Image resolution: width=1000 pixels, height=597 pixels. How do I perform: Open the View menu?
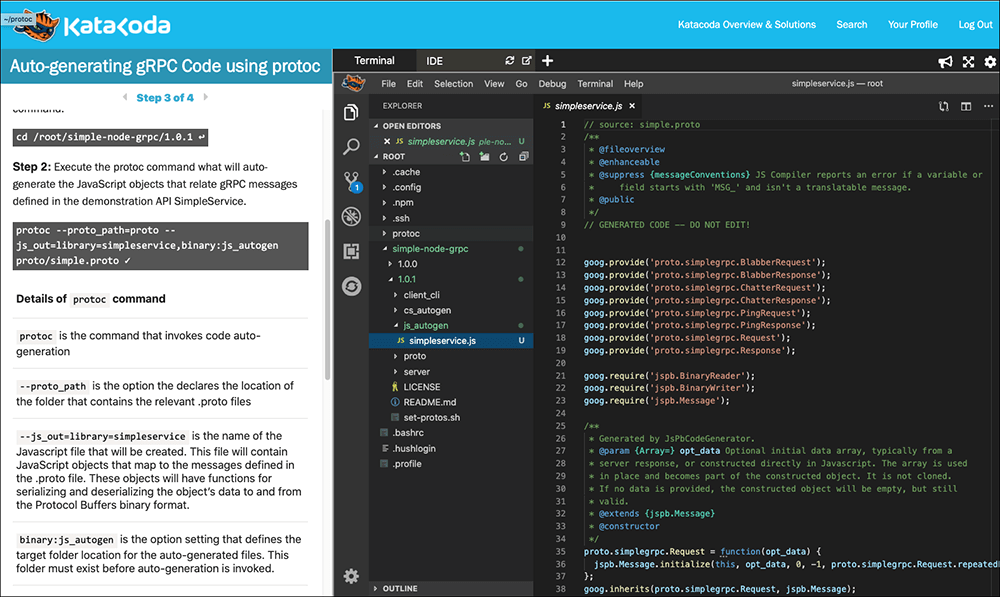494,84
